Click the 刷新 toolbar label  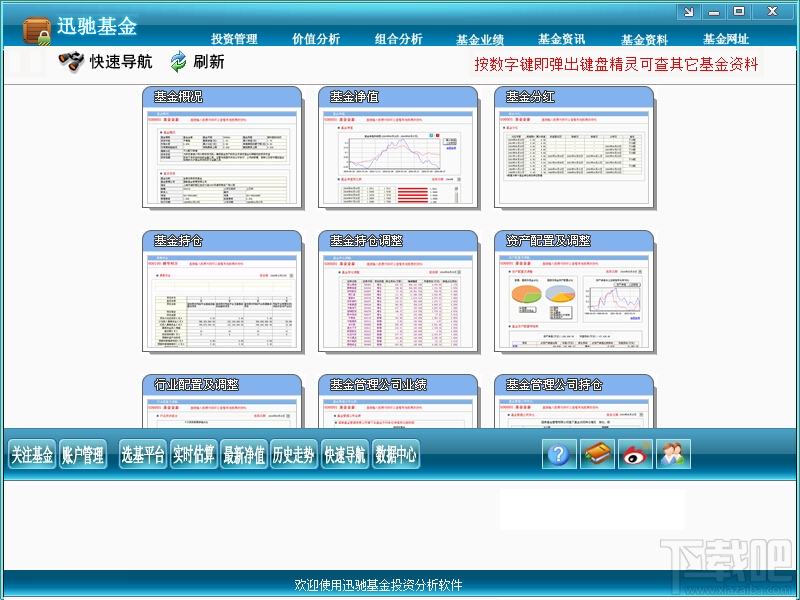pyautogui.click(x=209, y=62)
